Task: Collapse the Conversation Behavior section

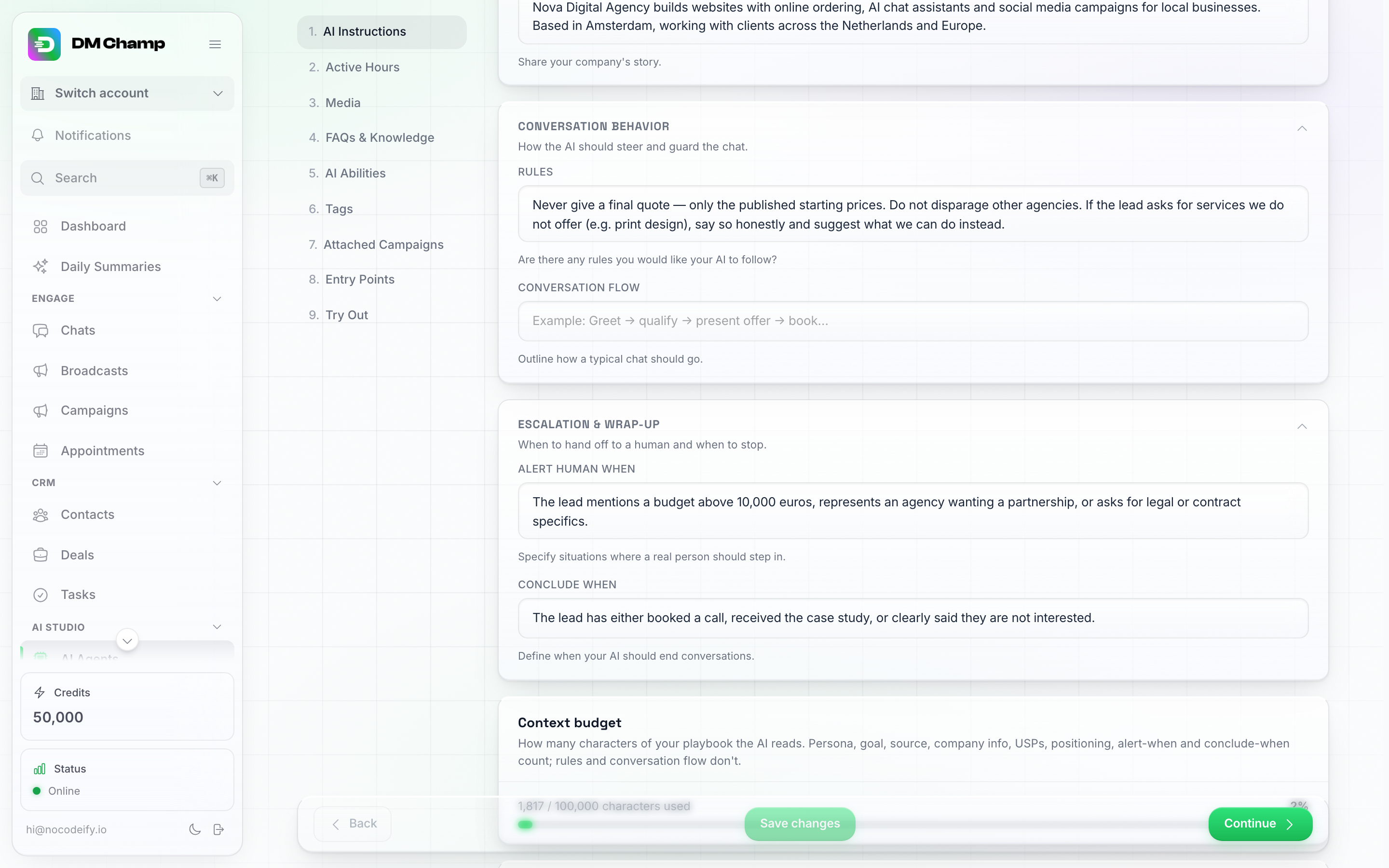Action: click(1302, 128)
